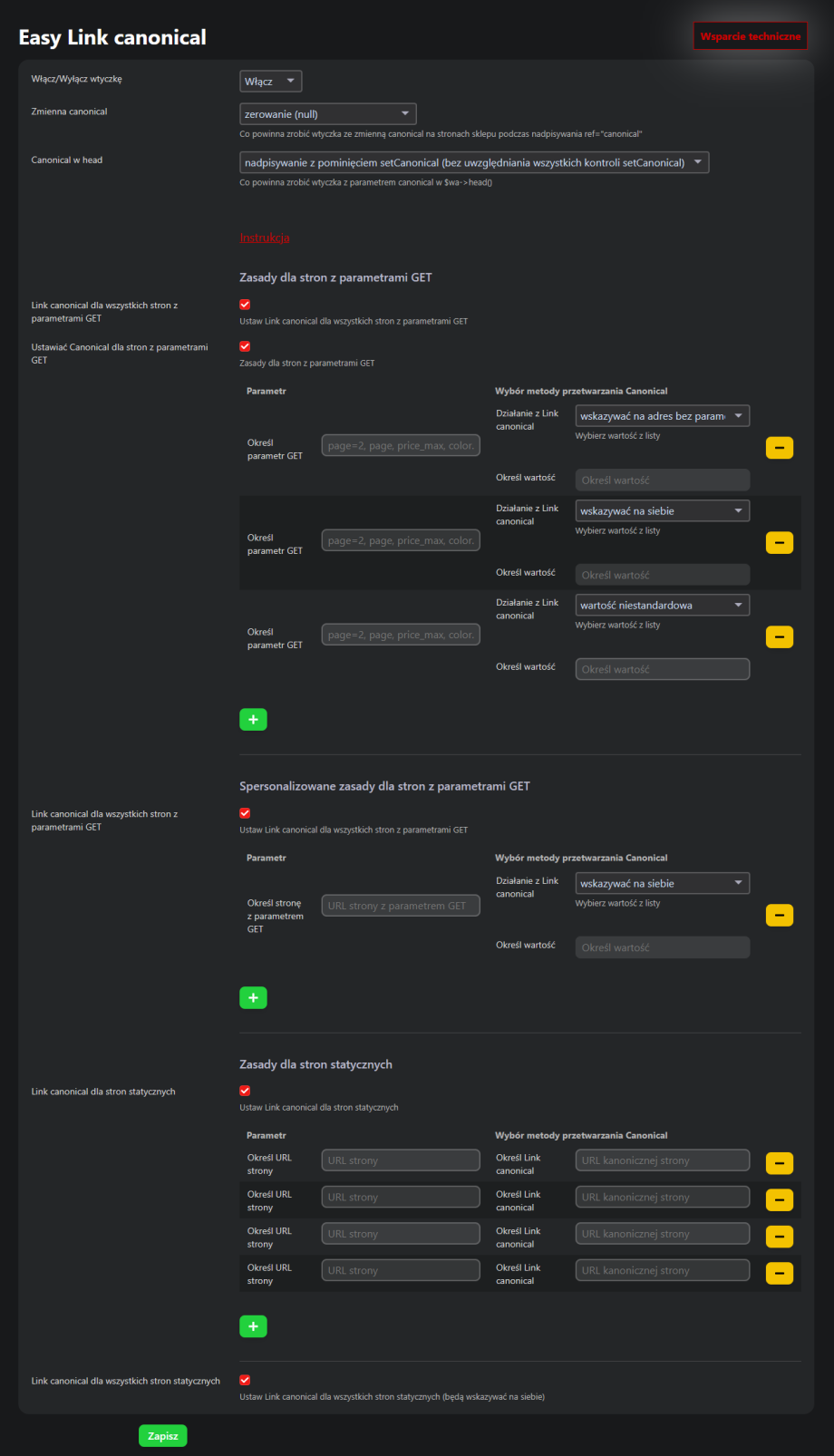Click the 'Wsparcie techniczne' button

pos(750,36)
